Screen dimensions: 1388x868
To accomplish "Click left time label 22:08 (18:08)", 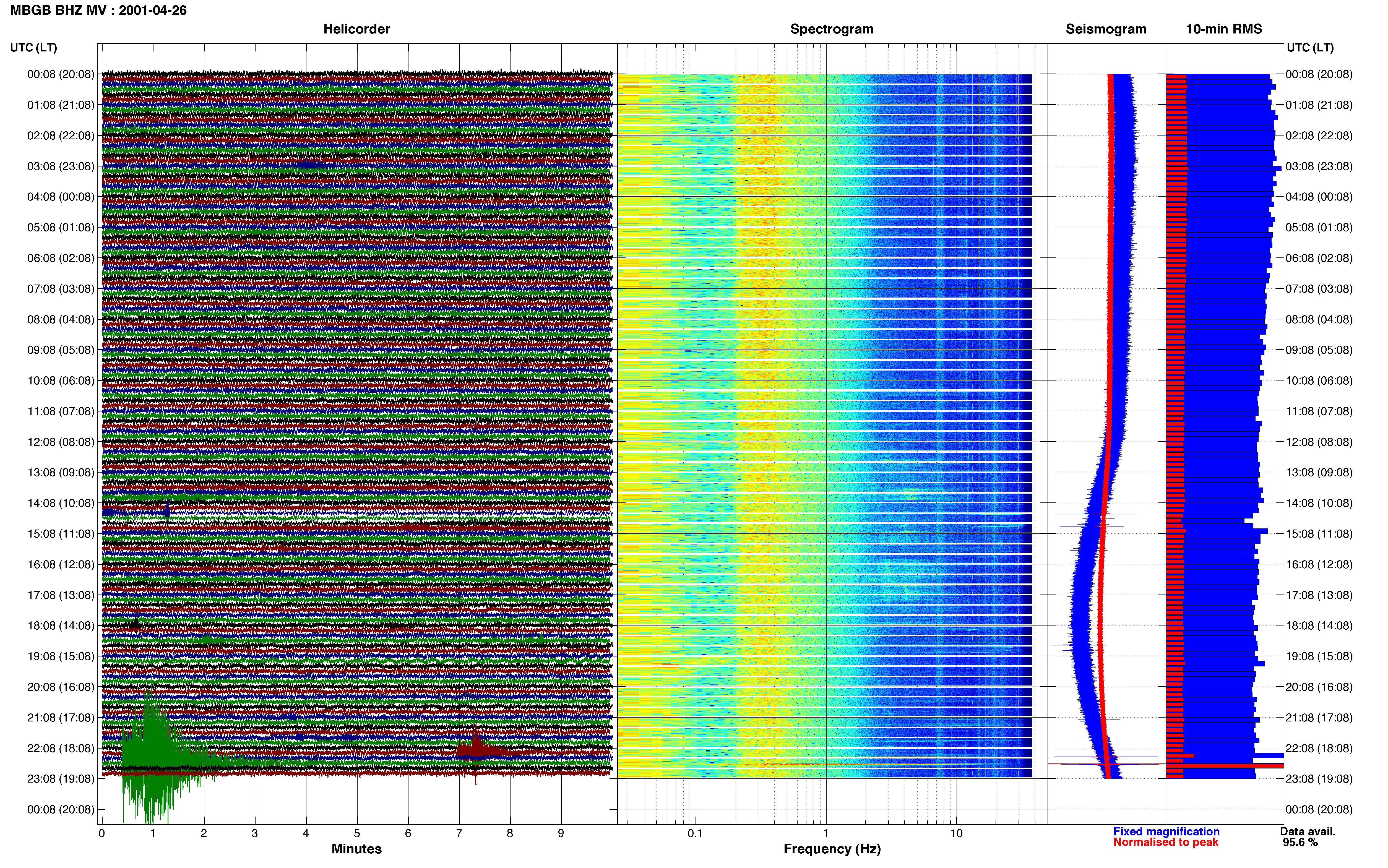I will [x=61, y=749].
